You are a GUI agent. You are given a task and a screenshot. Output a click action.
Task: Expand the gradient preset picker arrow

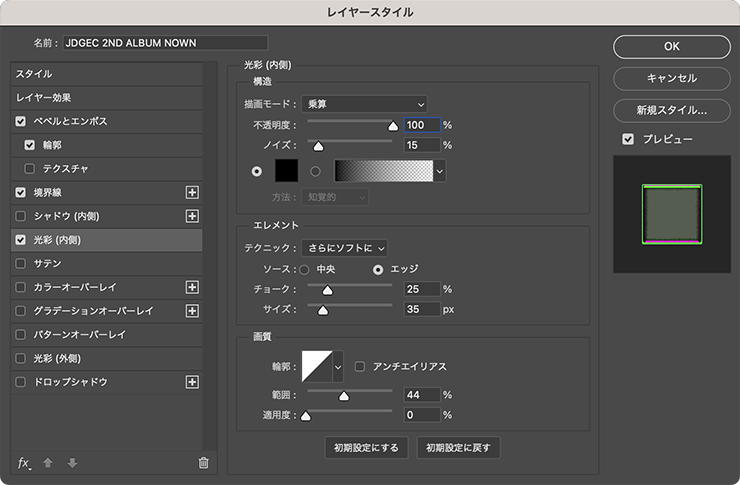pyautogui.click(x=440, y=171)
